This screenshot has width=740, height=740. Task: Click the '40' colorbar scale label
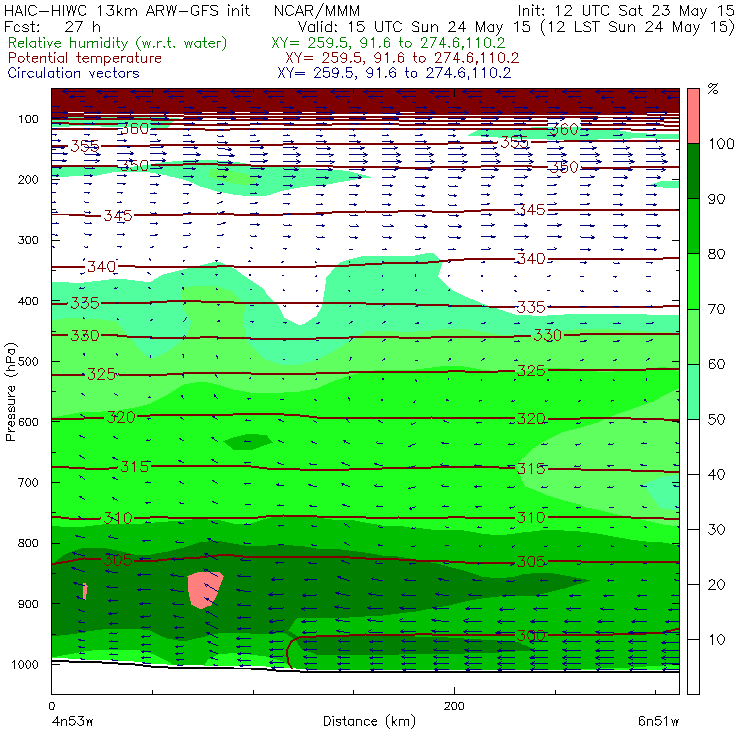coord(716,474)
